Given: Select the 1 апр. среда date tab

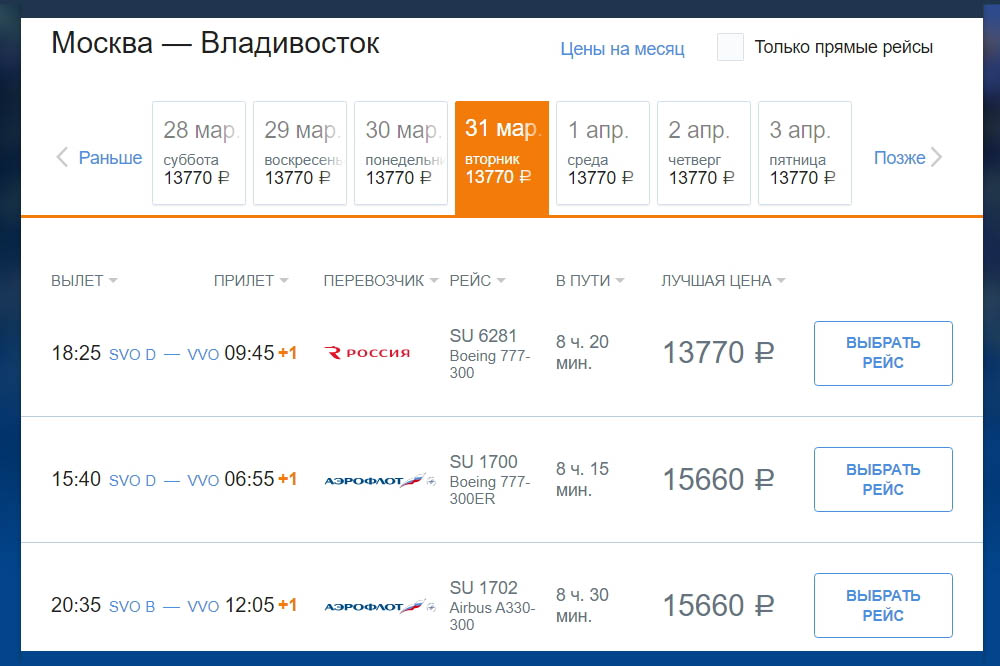Looking at the screenshot, I should pos(603,153).
